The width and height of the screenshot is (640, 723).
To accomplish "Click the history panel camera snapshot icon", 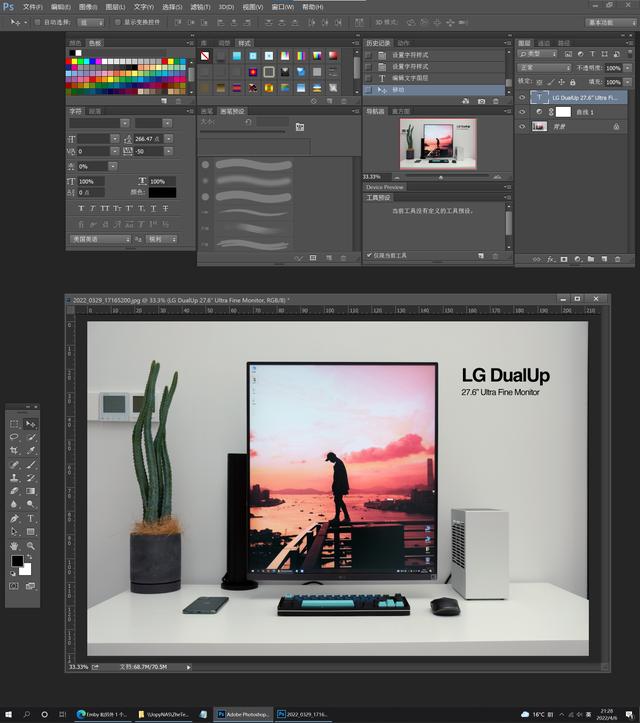I will click(x=481, y=101).
